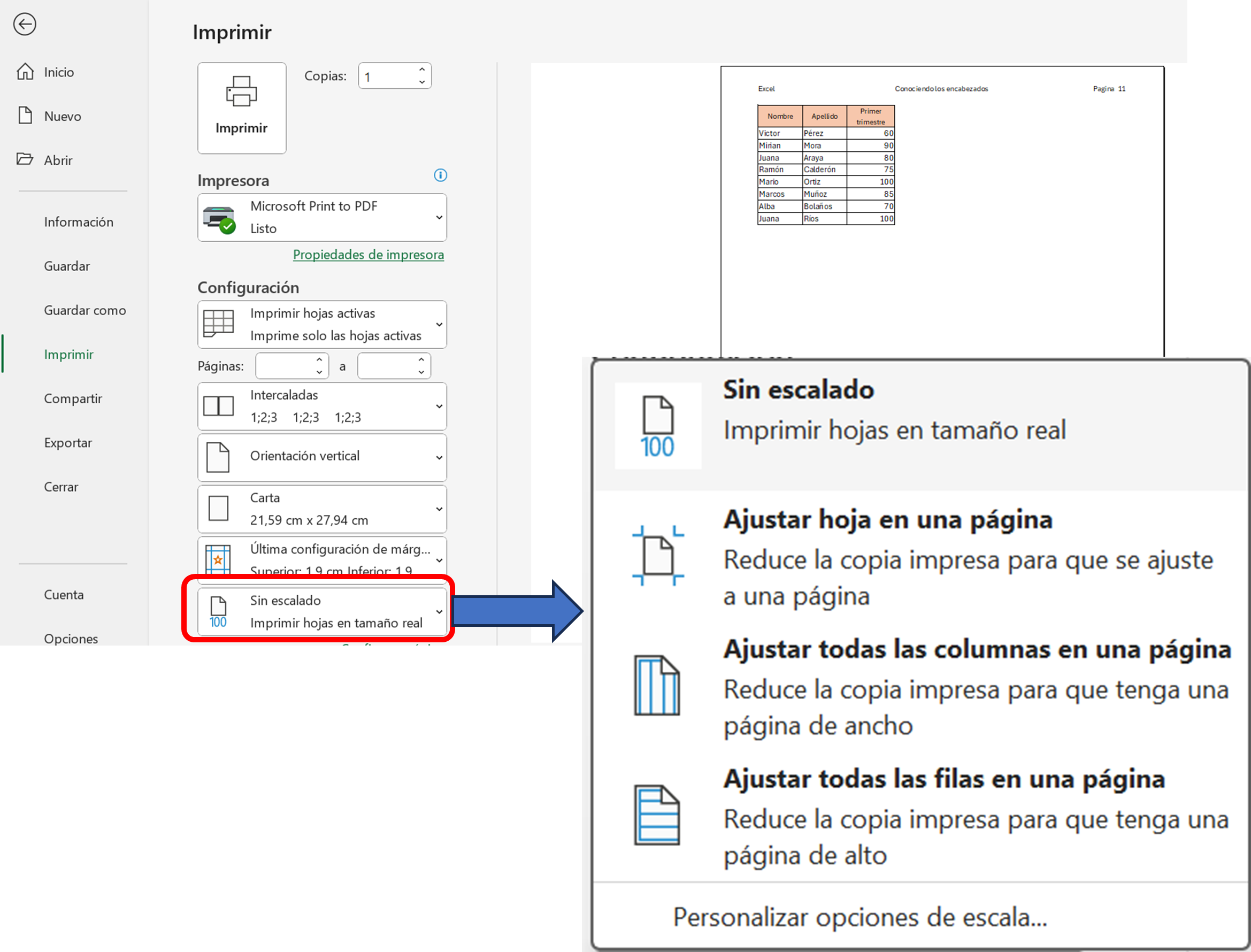The width and height of the screenshot is (1251, 952).
Task: Open the Carta paper size dropdown
Action: coord(322,509)
